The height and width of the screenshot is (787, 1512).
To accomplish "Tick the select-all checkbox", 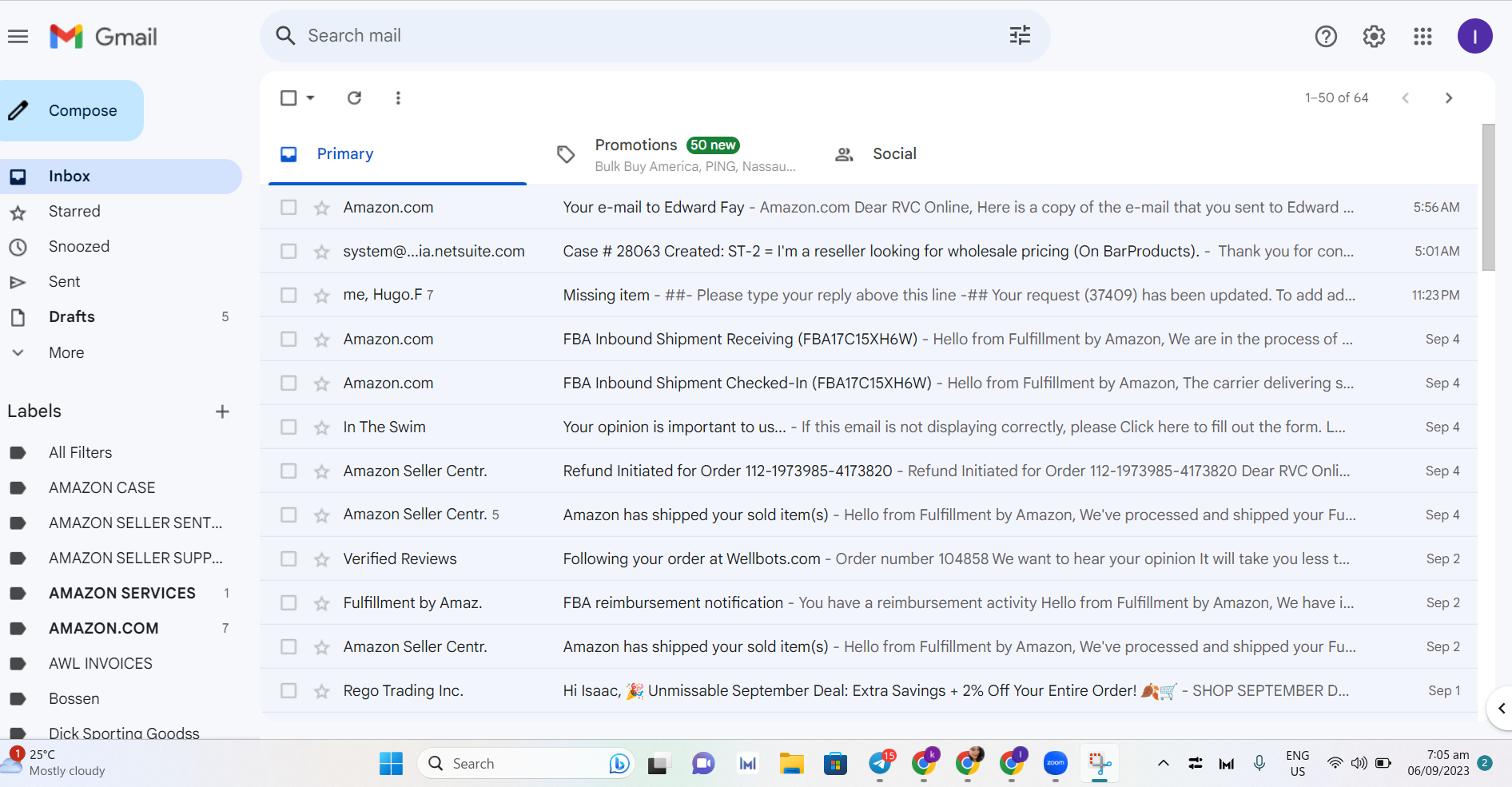I will click(288, 97).
